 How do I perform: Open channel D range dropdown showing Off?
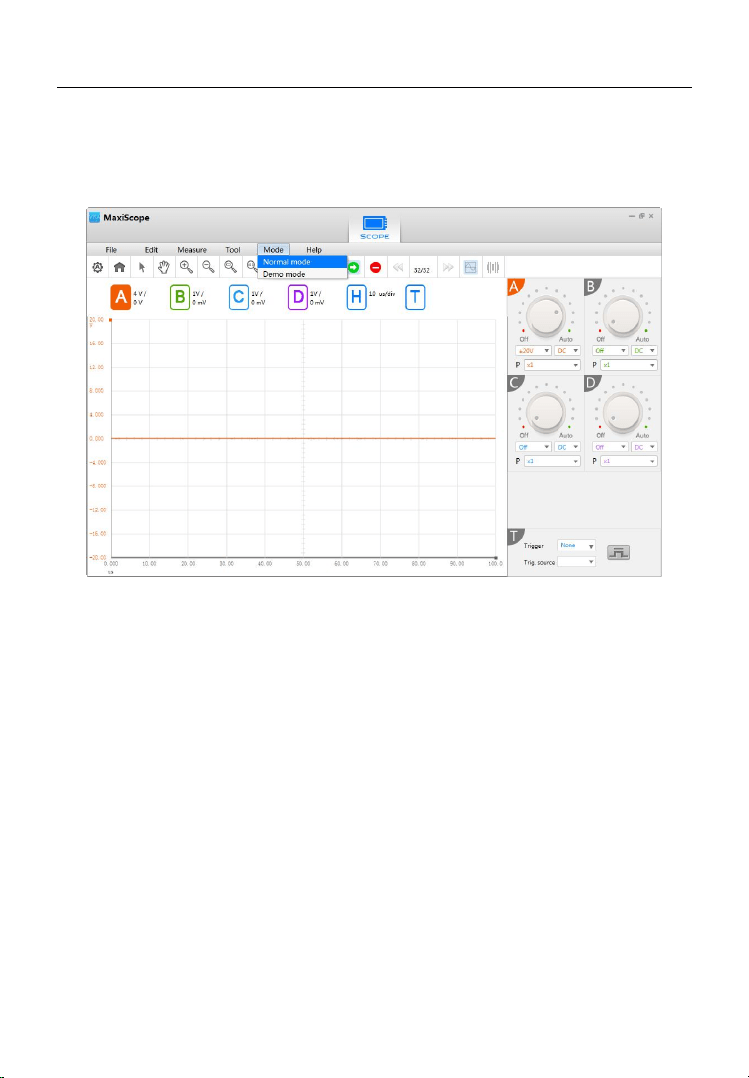[x=610, y=447]
